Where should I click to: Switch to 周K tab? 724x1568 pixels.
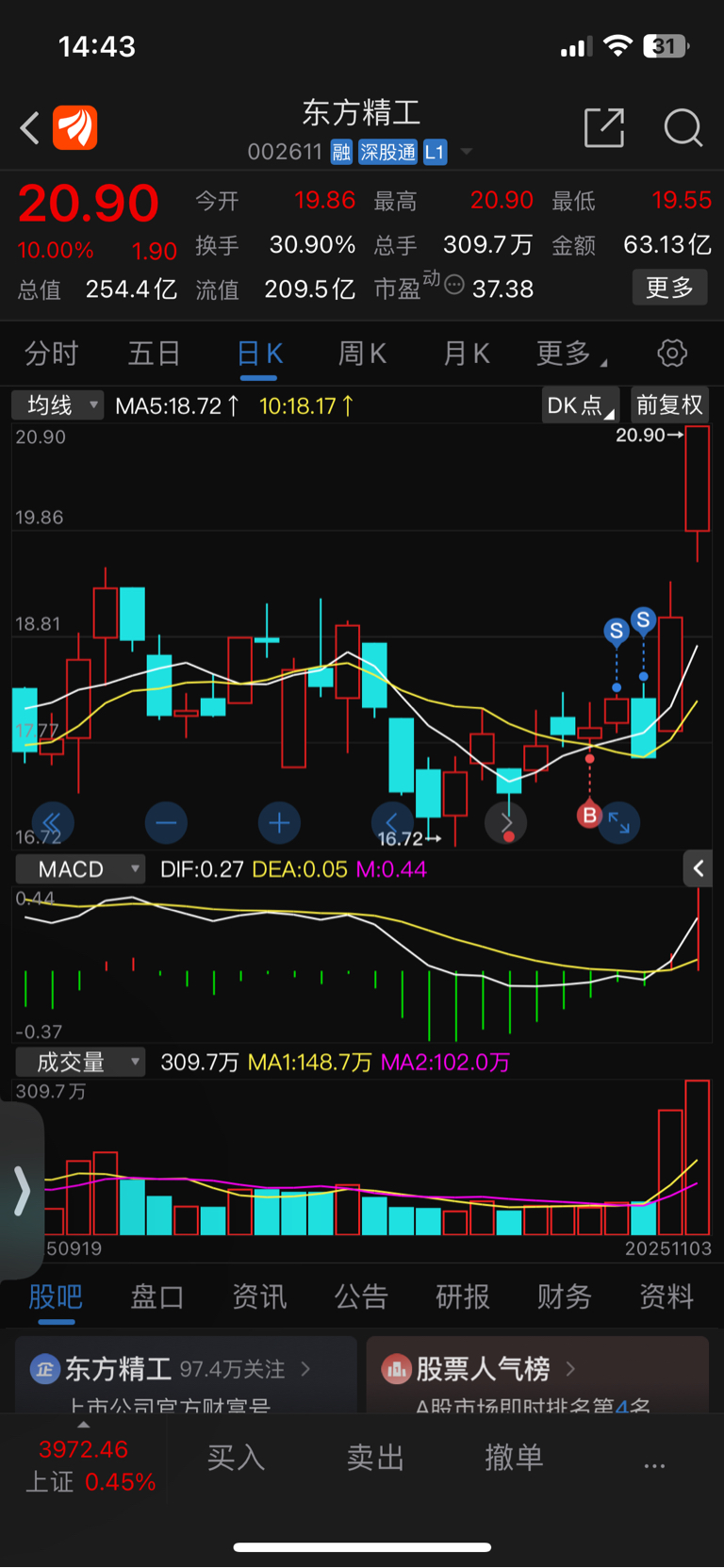pyautogui.click(x=362, y=354)
